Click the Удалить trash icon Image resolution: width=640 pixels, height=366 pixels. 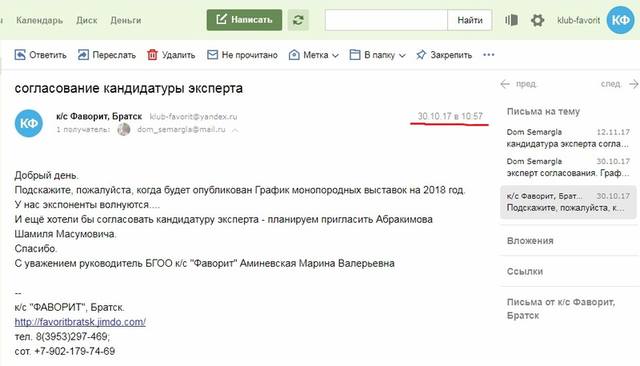[x=152, y=55]
